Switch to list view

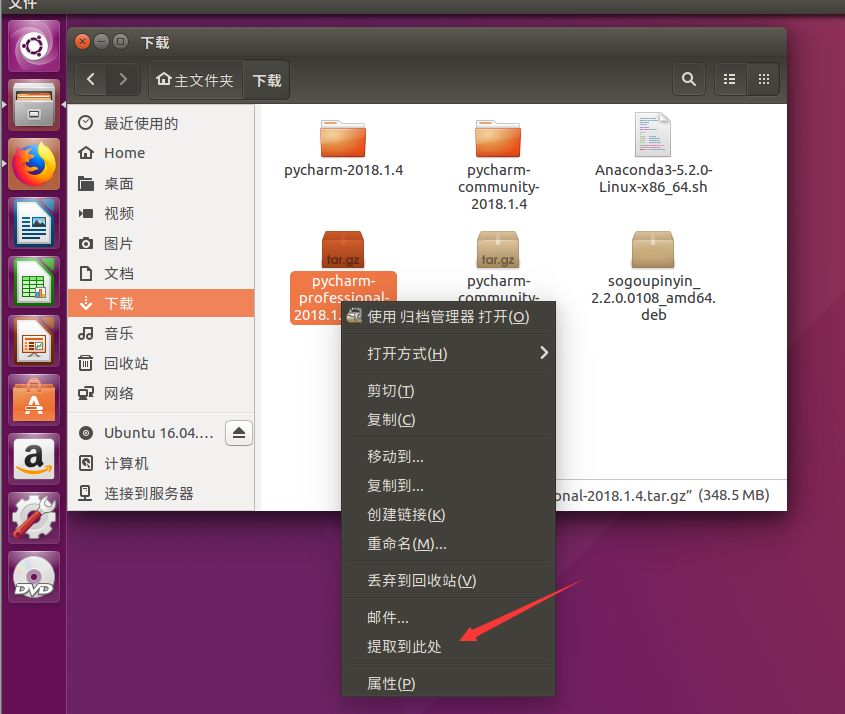pos(730,80)
